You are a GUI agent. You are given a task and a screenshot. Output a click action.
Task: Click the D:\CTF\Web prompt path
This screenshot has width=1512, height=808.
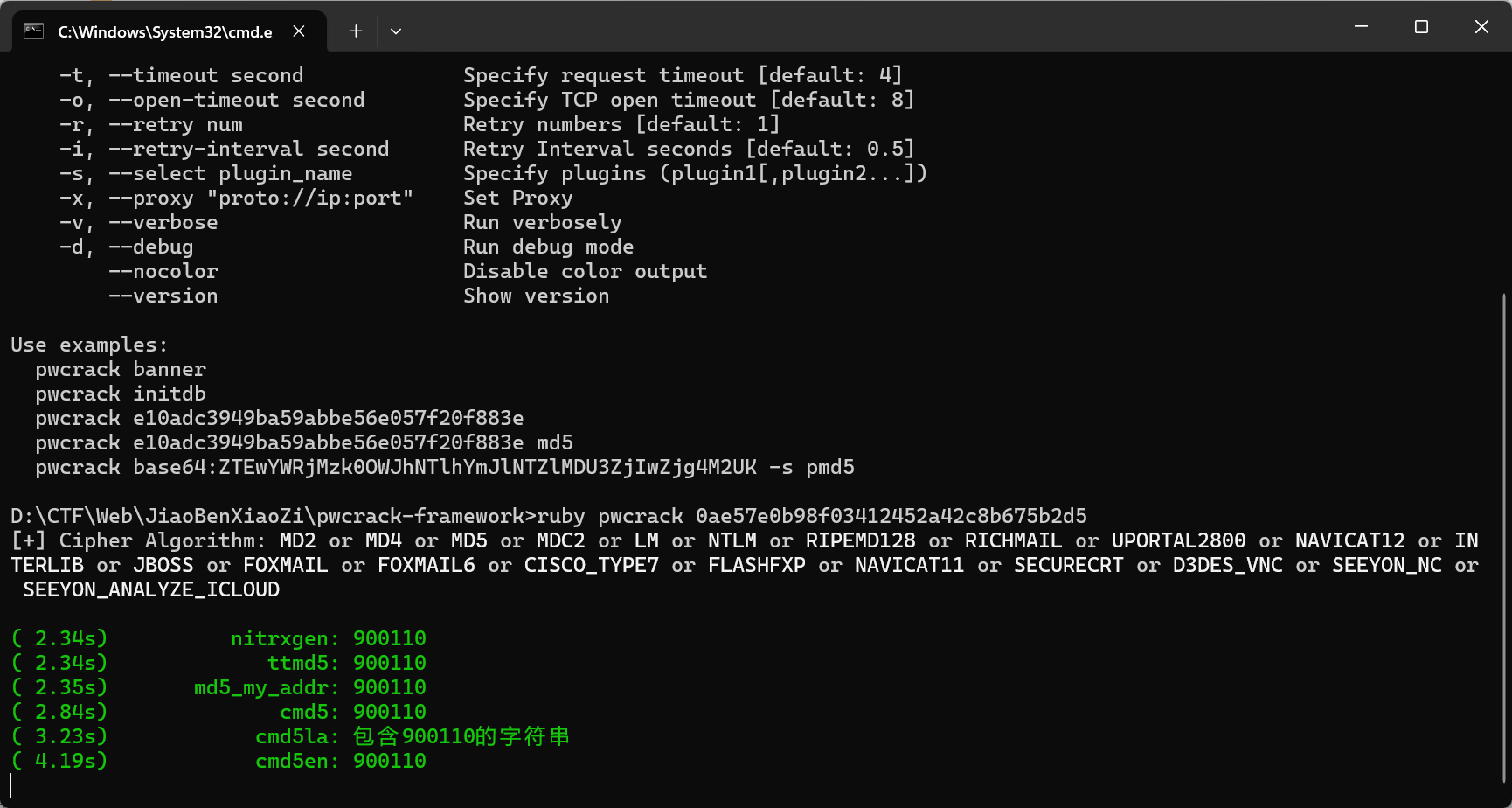[274, 517]
